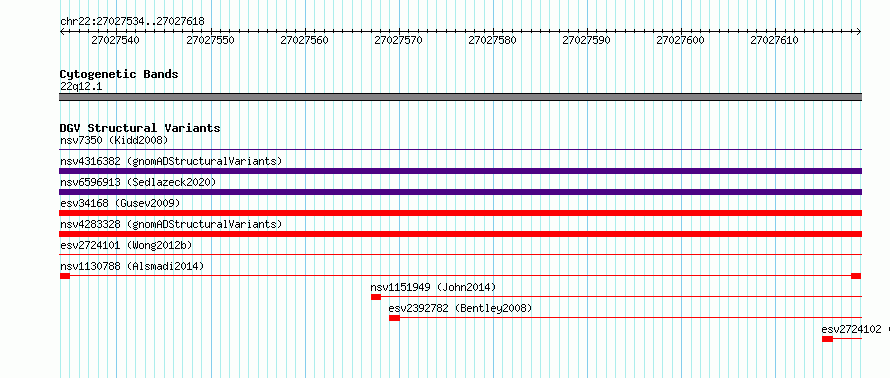
Task: Select the purple bar under nsv6596913
Action: pos(461,192)
